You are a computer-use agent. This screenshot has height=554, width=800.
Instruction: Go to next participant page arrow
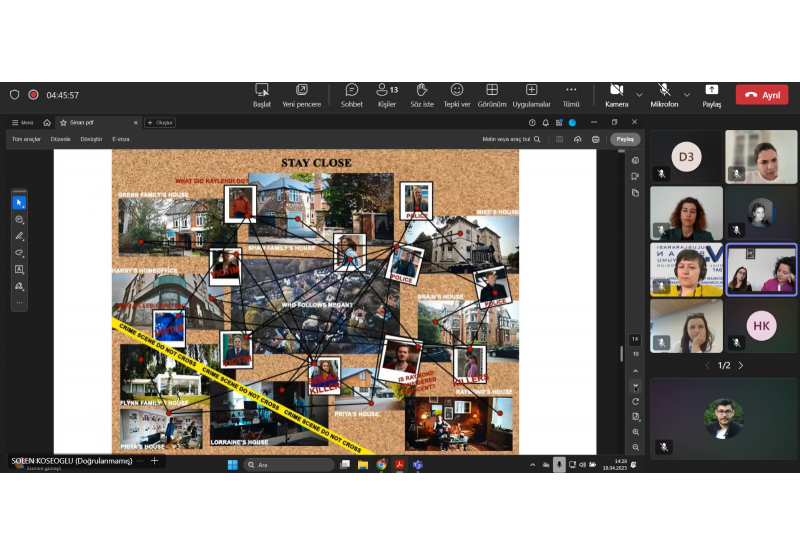point(741,365)
